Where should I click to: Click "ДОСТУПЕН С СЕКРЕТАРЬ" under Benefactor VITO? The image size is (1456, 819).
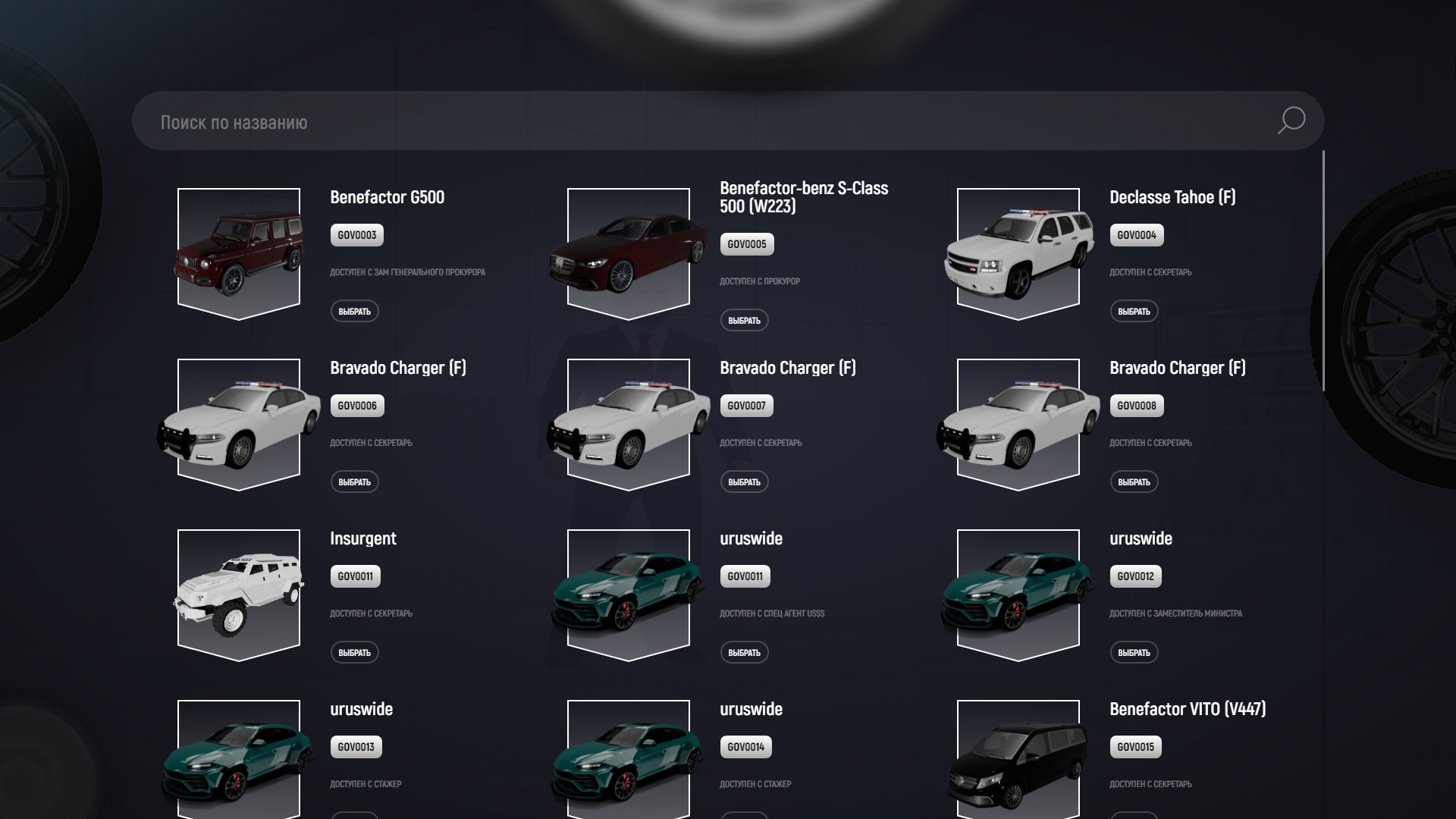click(1150, 784)
